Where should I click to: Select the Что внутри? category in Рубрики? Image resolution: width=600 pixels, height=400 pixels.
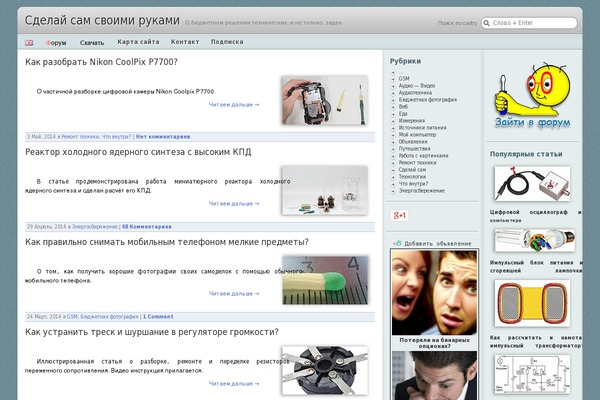[413, 184]
